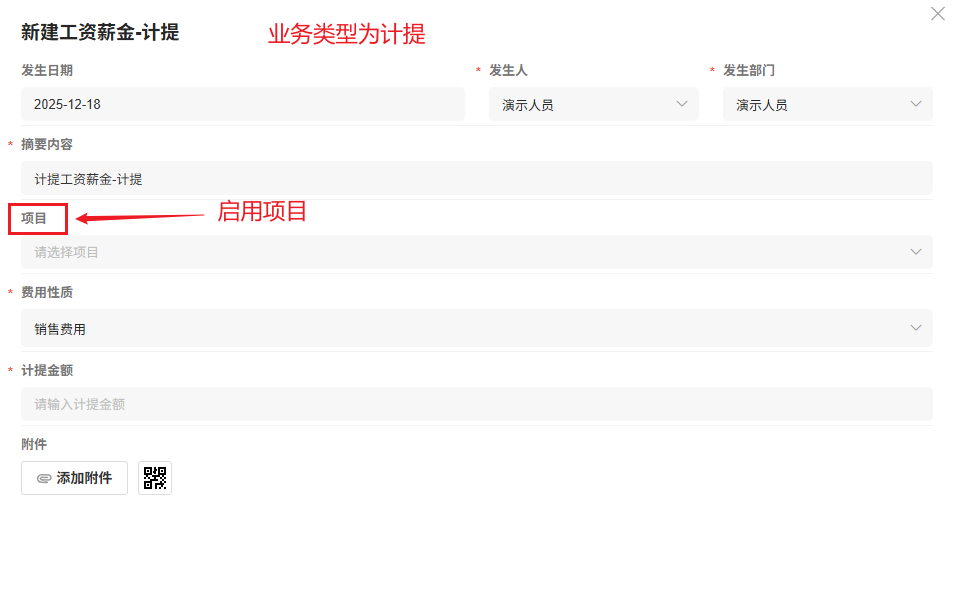Click the 新建工资薪金-计提 dialog title
This screenshot has width=955, height=594.
point(100,32)
